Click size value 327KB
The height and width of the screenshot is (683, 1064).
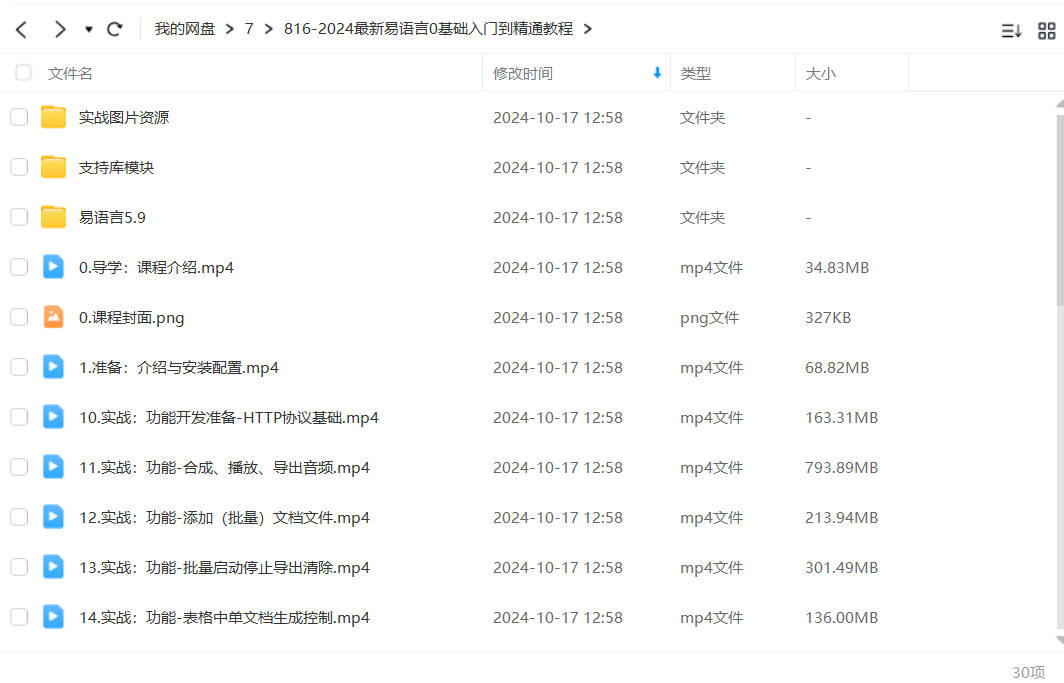click(x=828, y=317)
